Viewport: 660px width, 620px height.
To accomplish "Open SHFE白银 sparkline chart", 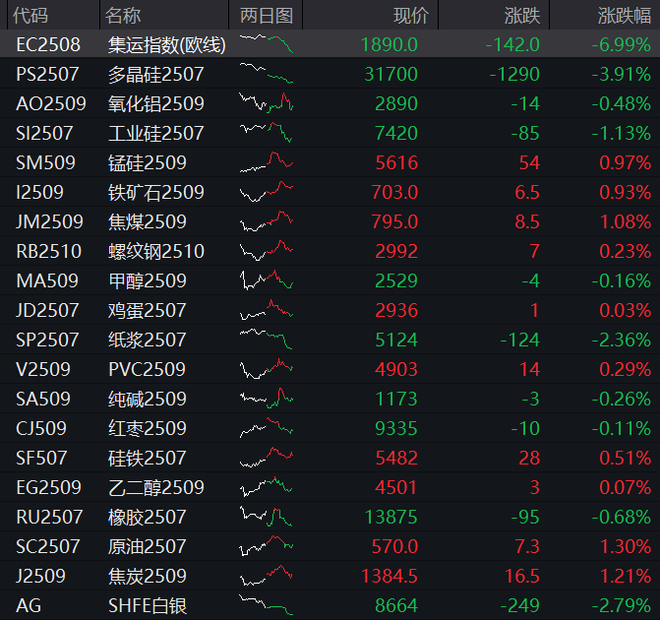I will [x=266, y=605].
